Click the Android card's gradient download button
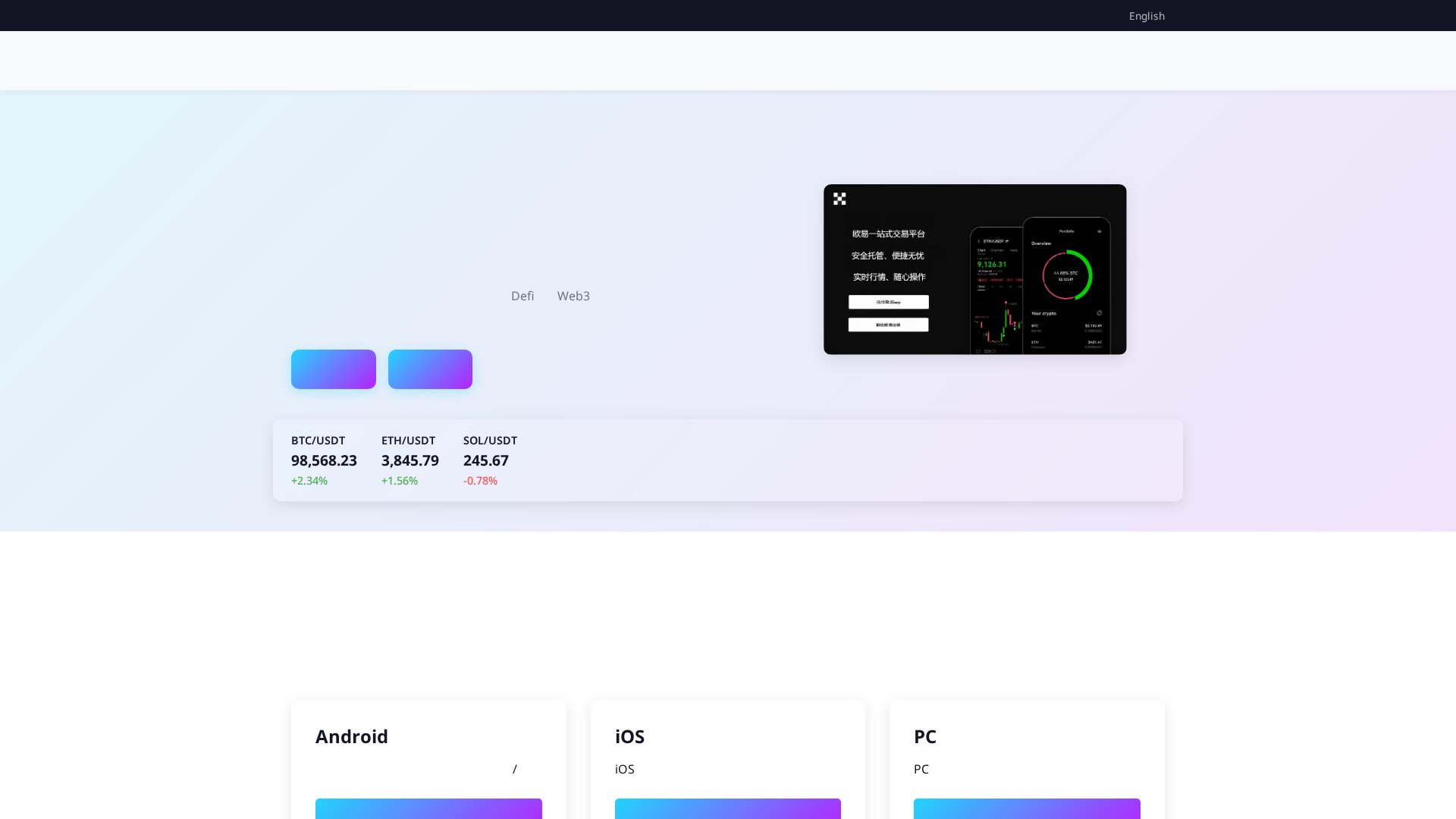The height and width of the screenshot is (819, 1456). click(x=428, y=809)
